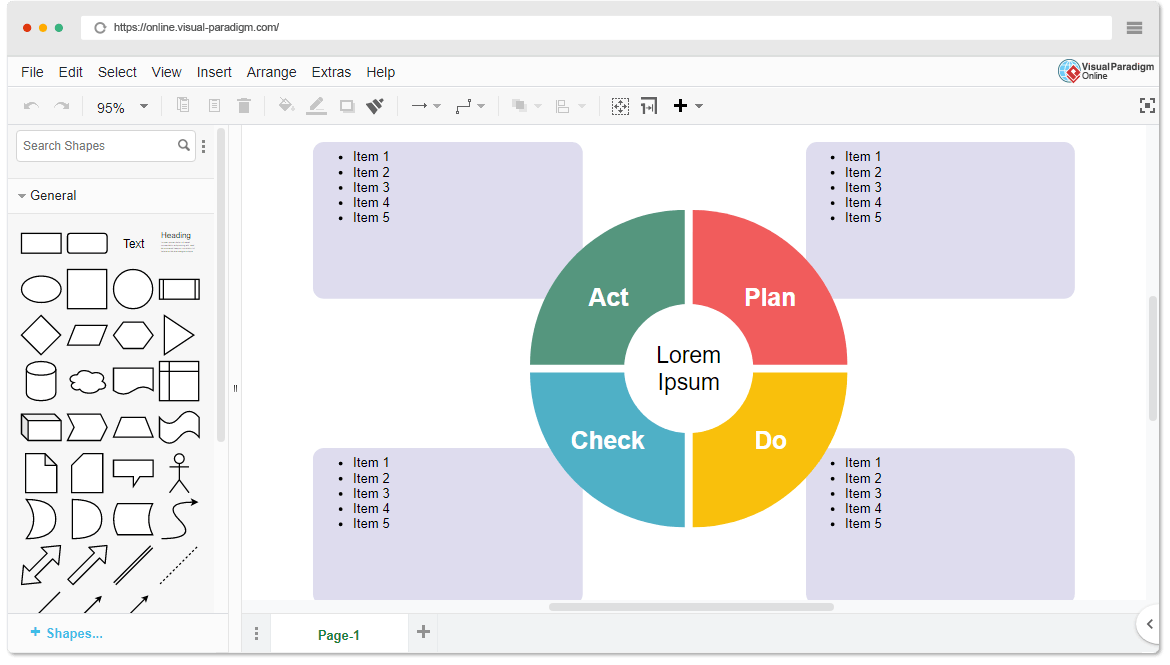1170x665 pixels.
Task: Select the green Act segment
Action: point(609,290)
